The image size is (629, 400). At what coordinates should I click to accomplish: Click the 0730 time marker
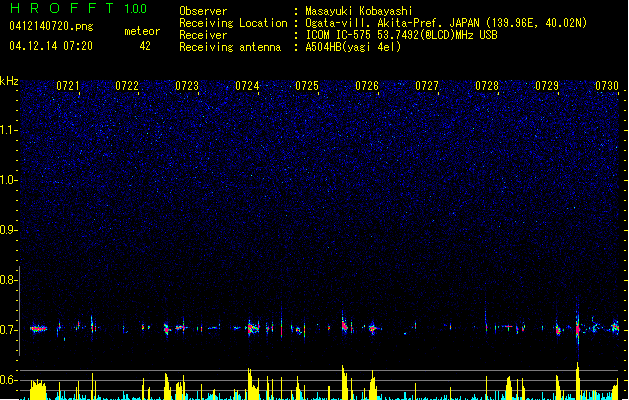(x=607, y=85)
